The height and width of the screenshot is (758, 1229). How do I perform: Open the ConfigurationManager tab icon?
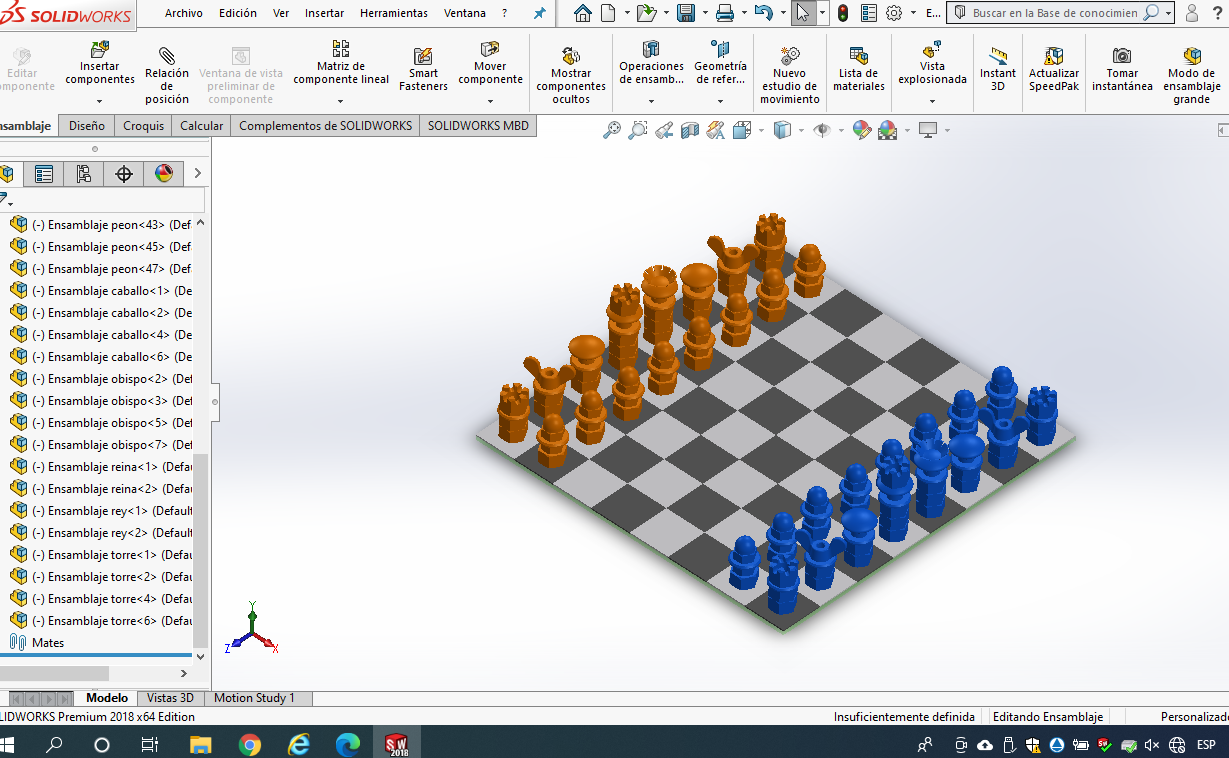tap(83, 174)
